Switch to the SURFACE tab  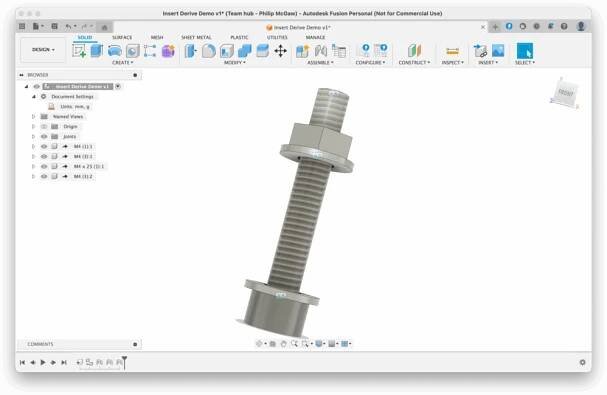pyautogui.click(x=122, y=38)
